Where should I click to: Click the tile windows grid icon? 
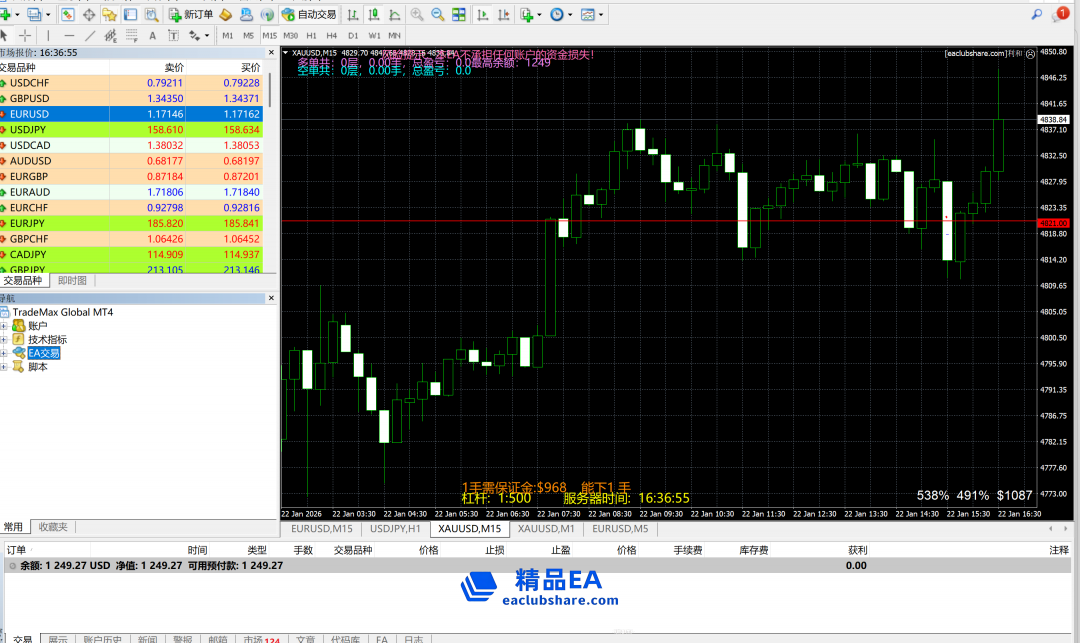(458, 15)
